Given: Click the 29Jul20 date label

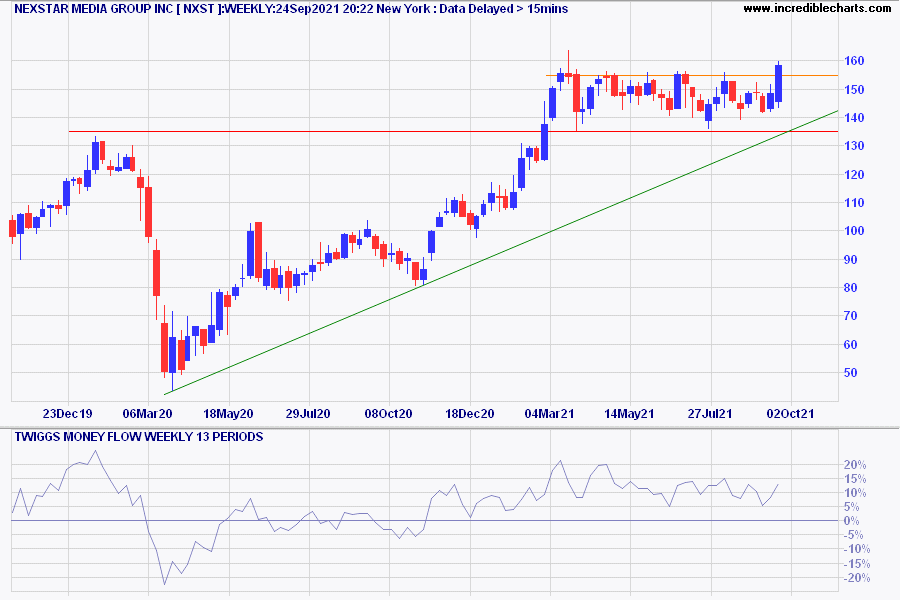Looking at the screenshot, I should (x=308, y=413).
